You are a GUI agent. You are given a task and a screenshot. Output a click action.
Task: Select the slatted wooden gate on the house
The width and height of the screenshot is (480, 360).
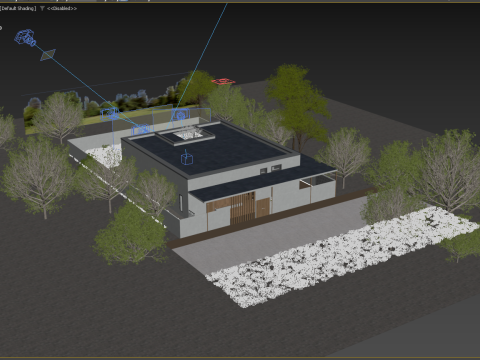(242, 208)
